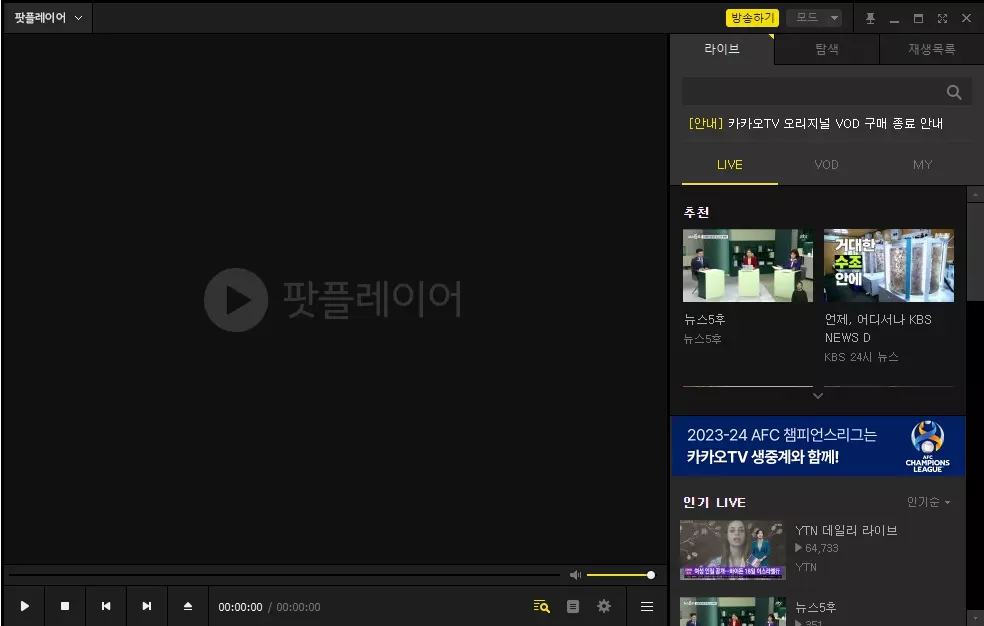Screen dimensions: 984x626
Task: Click the 뉴스5후 entry in 인기 LIVE list
Action: coord(815,607)
